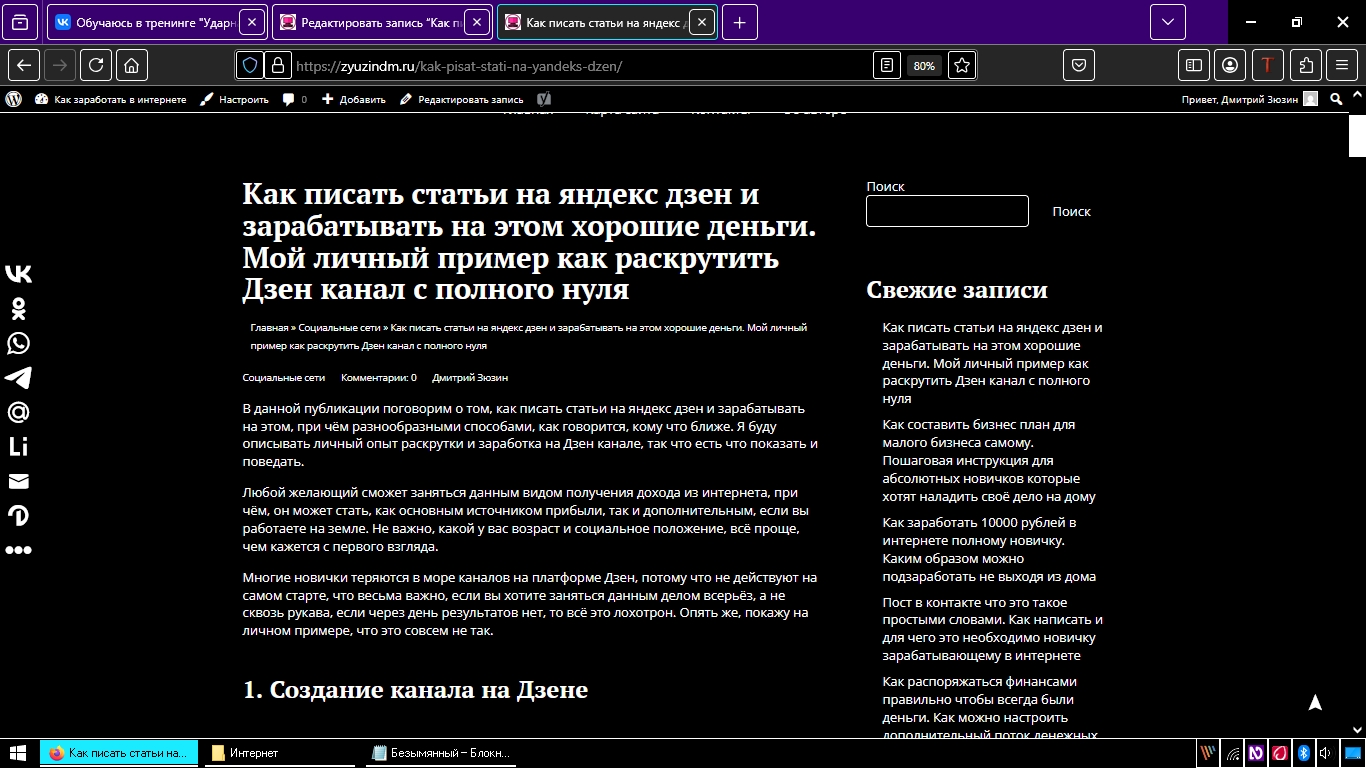This screenshot has width=1366, height=768.
Task: Reload the current page
Action: [96, 65]
